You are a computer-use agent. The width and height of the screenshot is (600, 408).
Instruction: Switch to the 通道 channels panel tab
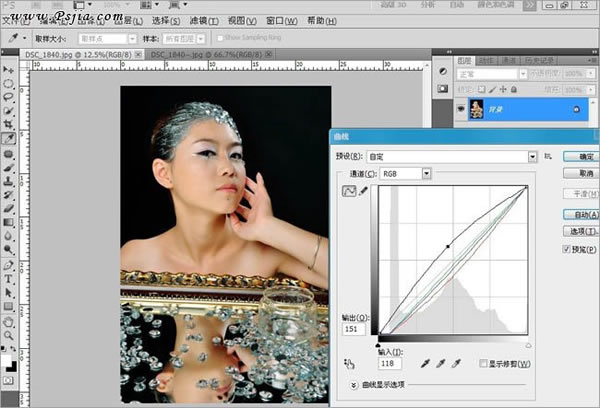509,60
